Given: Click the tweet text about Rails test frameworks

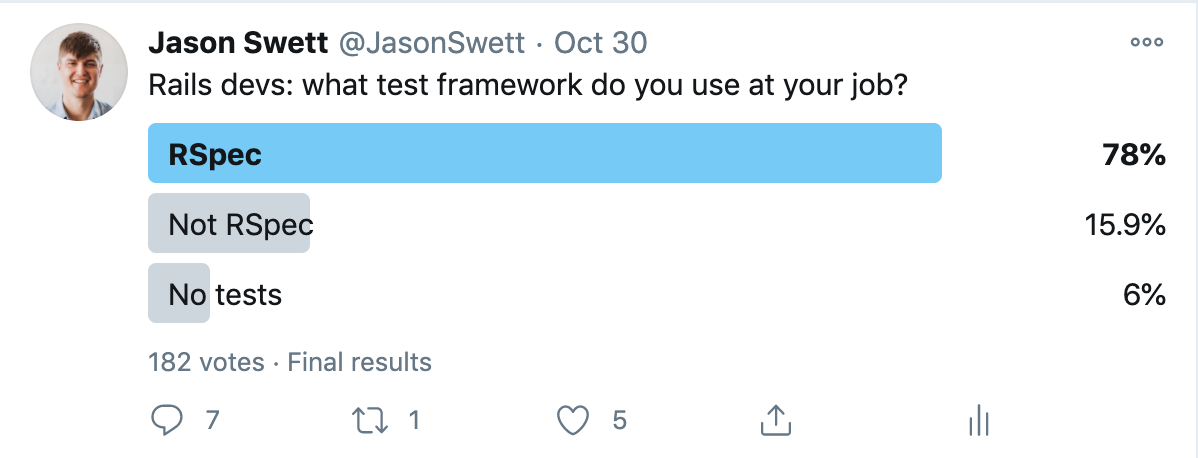Looking at the screenshot, I should (x=527, y=86).
